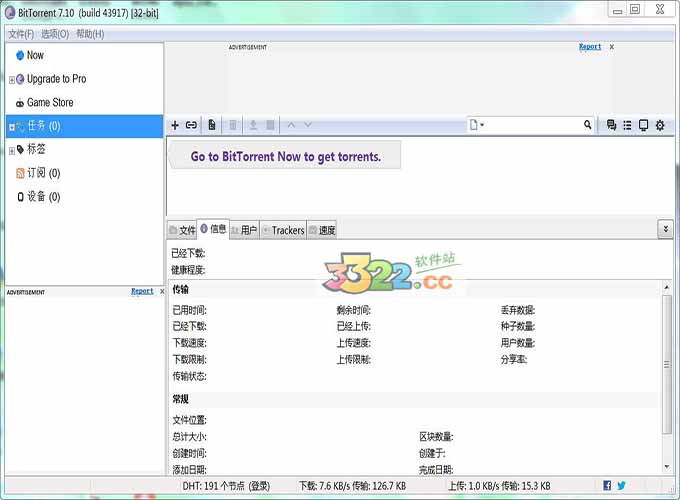The height and width of the screenshot is (500, 680).
Task: Click the 常规 section header
Action: click(180, 399)
